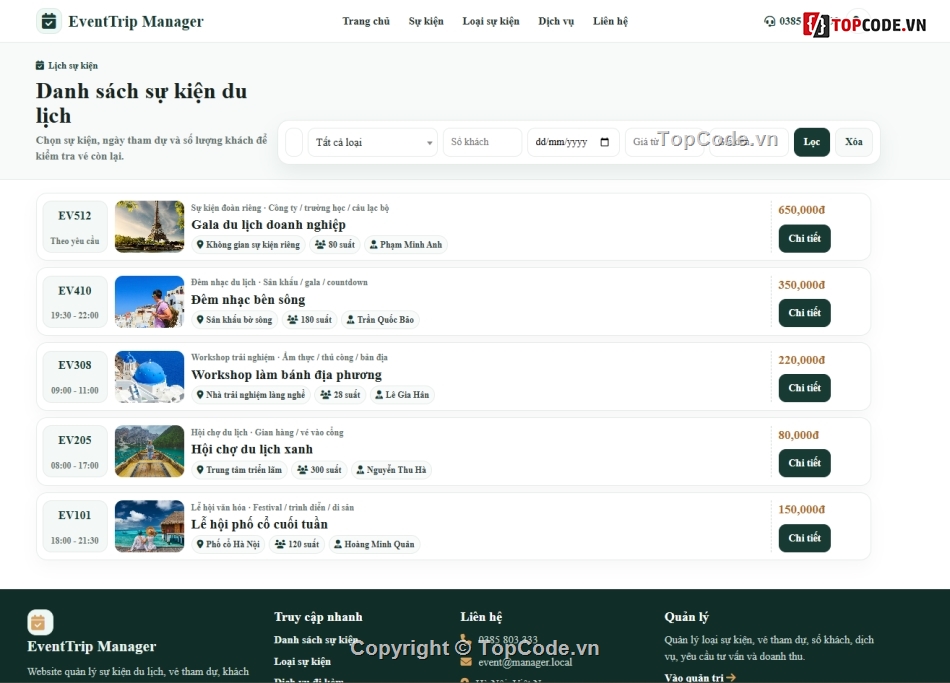The image size is (950, 683).
Task: Click the small empty field before Tất cả loại
Action: tap(294, 142)
